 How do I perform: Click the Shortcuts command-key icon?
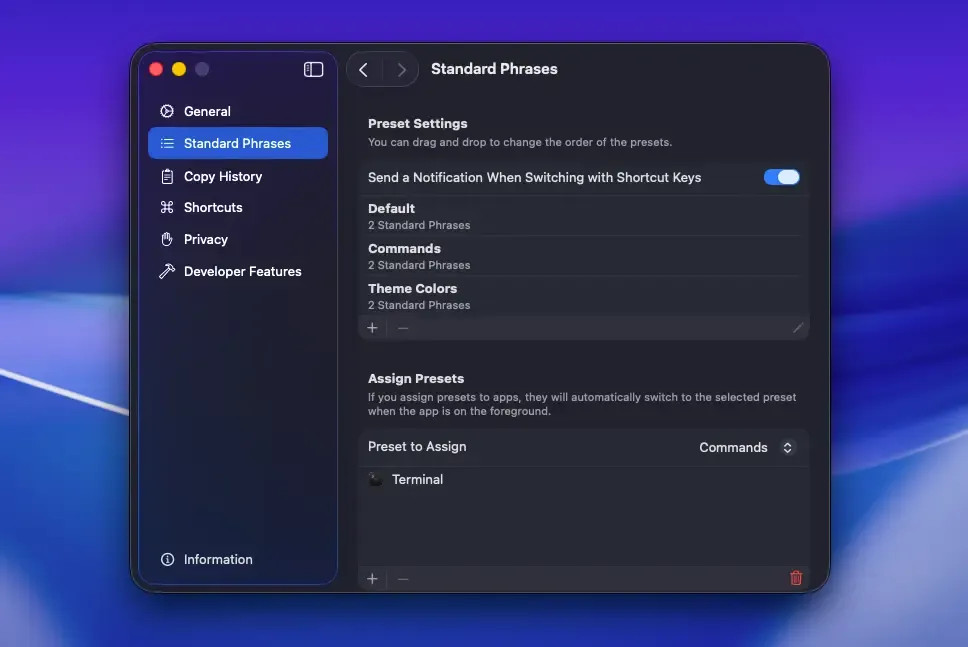coord(167,207)
